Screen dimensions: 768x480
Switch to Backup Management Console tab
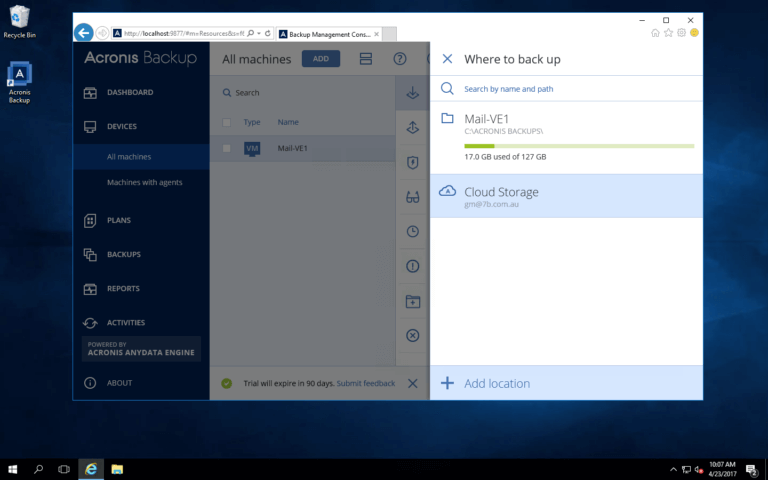coord(329,34)
